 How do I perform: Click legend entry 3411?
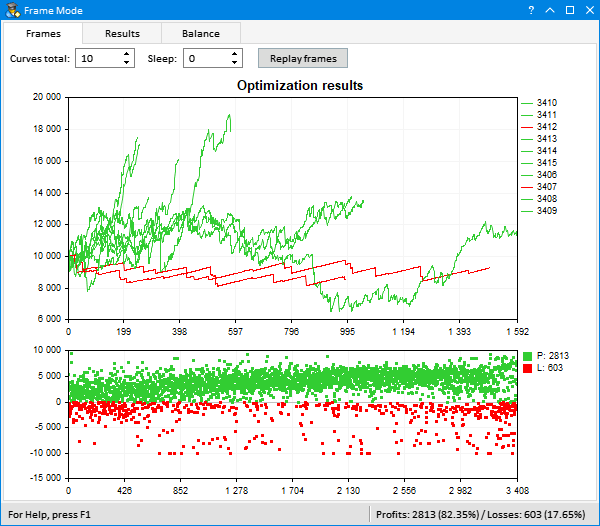(539, 115)
